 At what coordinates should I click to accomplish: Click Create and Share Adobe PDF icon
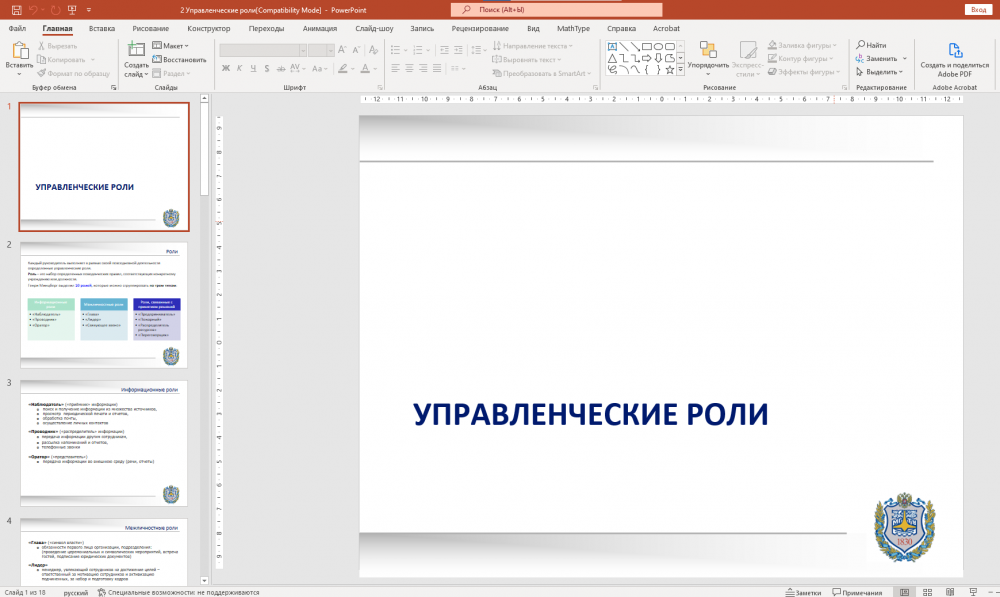coord(955,52)
